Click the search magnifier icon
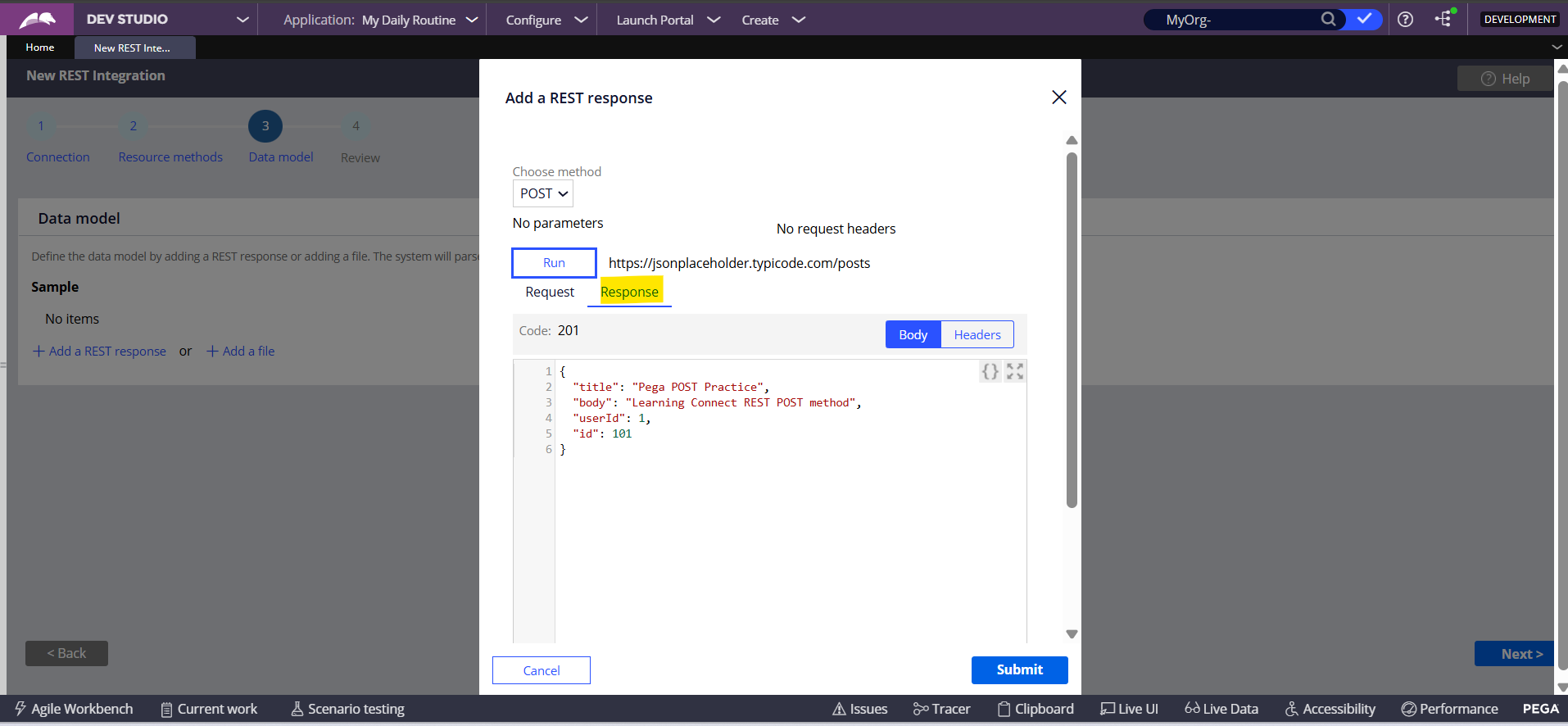Image resolution: width=1568 pixels, height=726 pixels. 1328,19
